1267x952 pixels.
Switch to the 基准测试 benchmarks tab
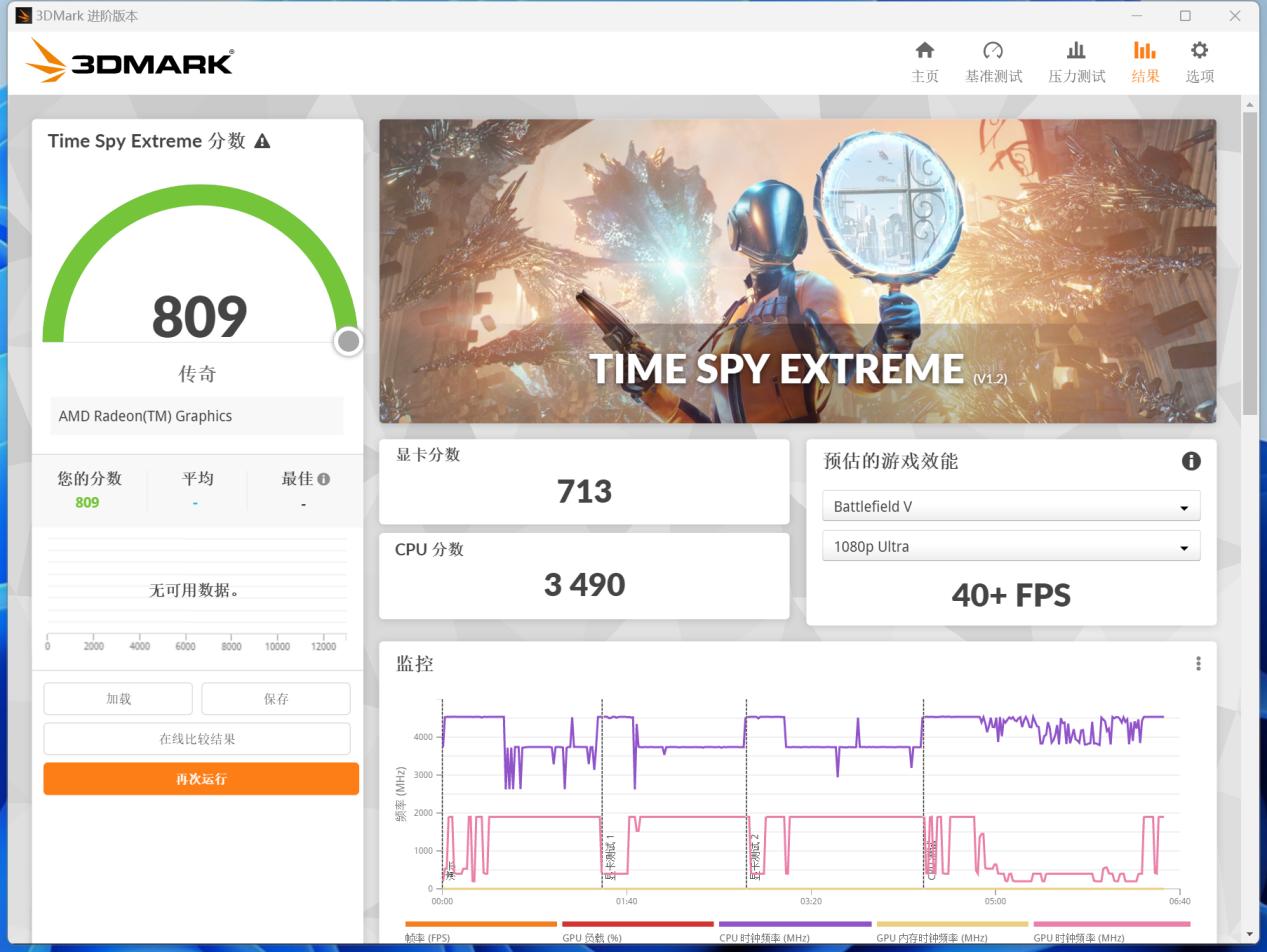click(x=993, y=62)
